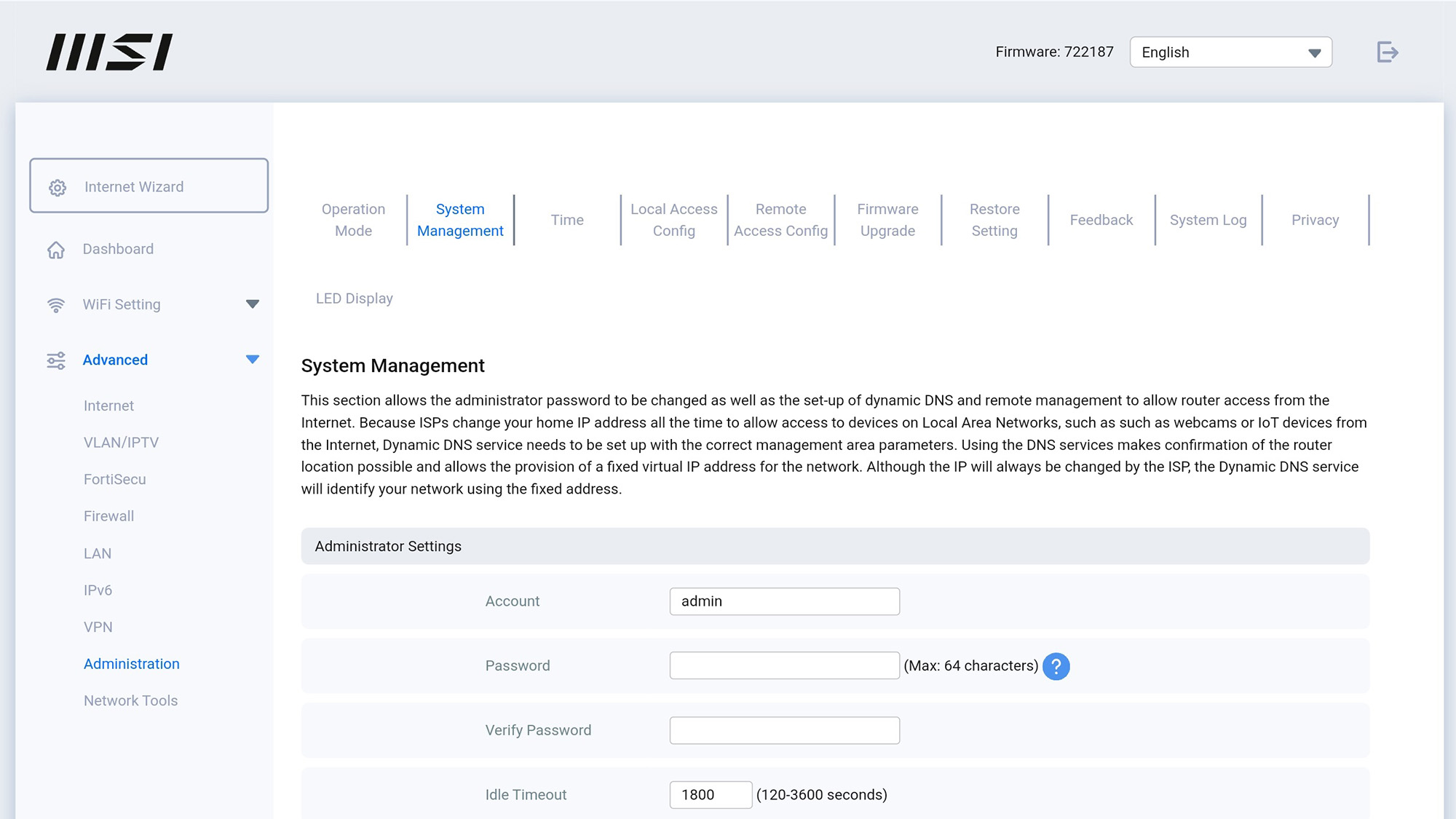Open the English language dropdown

pyautogui.click(x=1230, y=52)
